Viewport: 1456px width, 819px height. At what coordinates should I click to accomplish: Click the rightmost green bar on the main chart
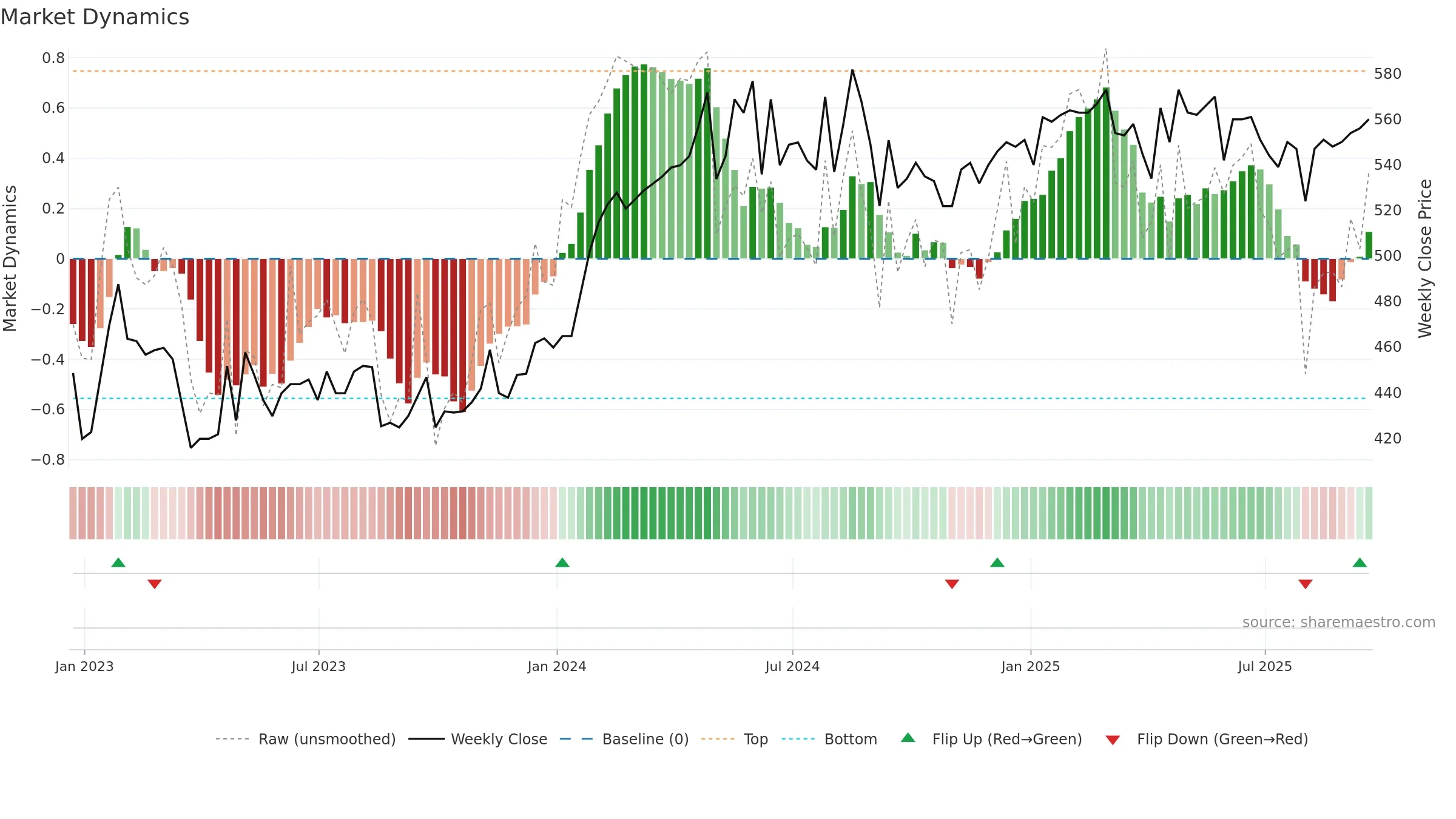coord(1369,245)
